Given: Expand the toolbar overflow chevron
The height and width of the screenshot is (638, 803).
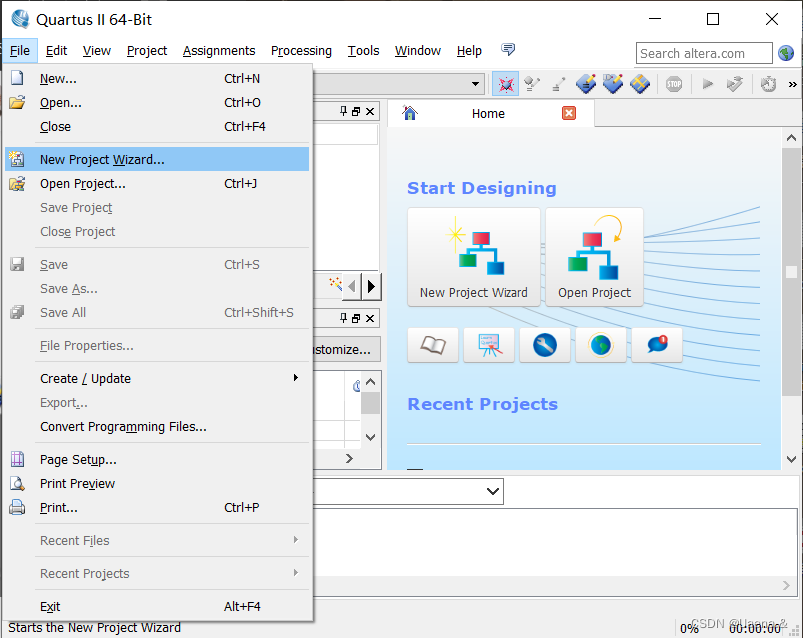Looking at the screenshot, I should pos(792,84).
